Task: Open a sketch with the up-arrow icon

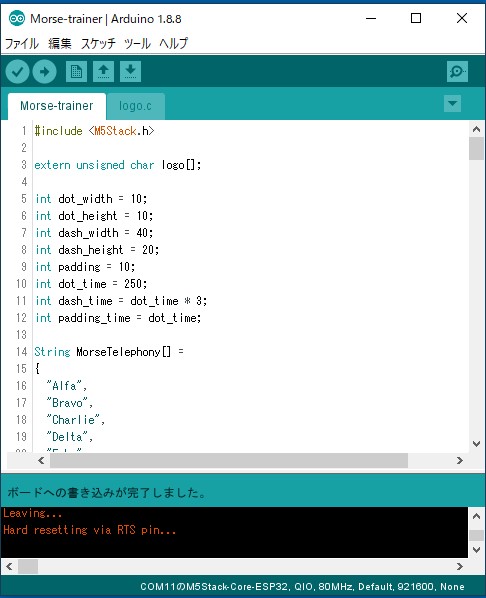Action: point(103,71)
